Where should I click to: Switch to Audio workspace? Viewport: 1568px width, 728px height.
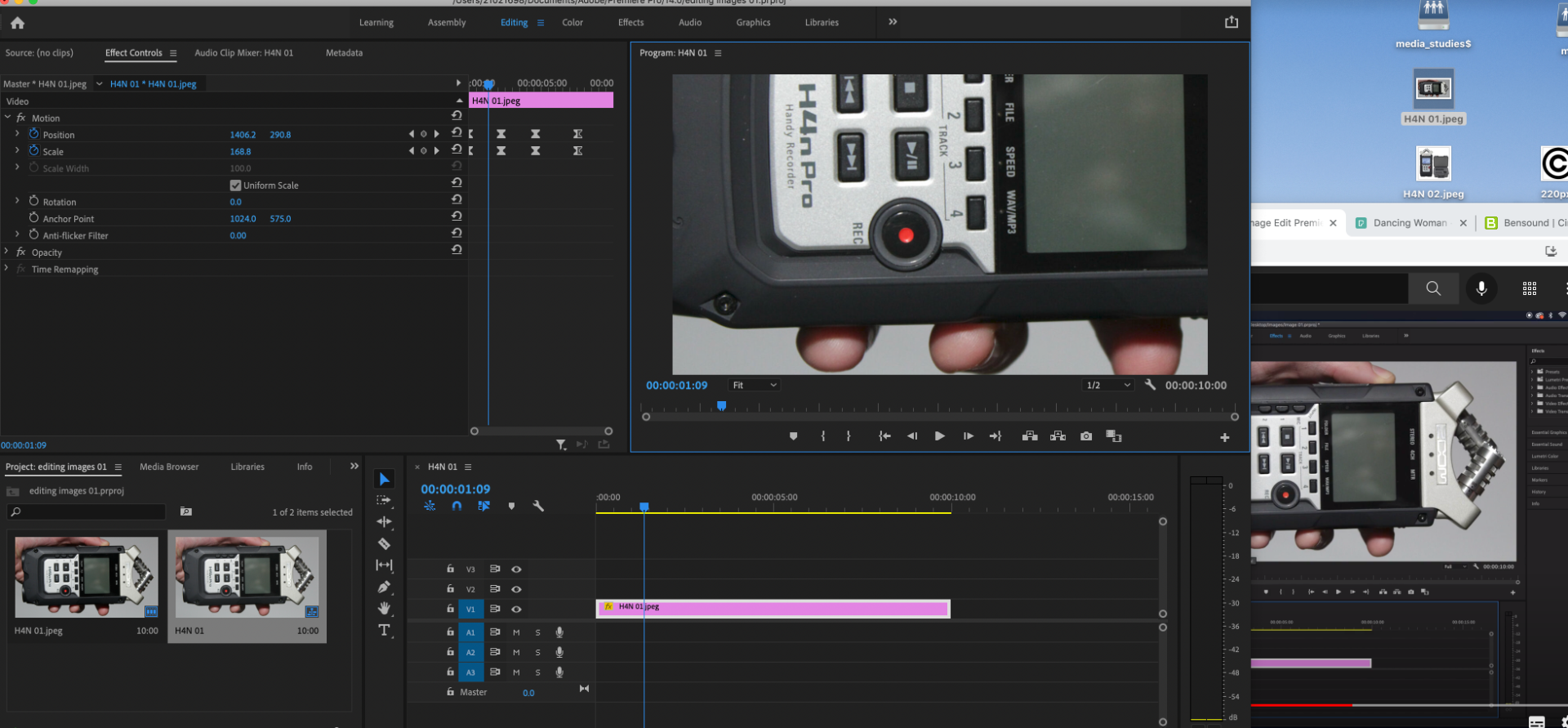pyautogui.click(x=690, y=23)
